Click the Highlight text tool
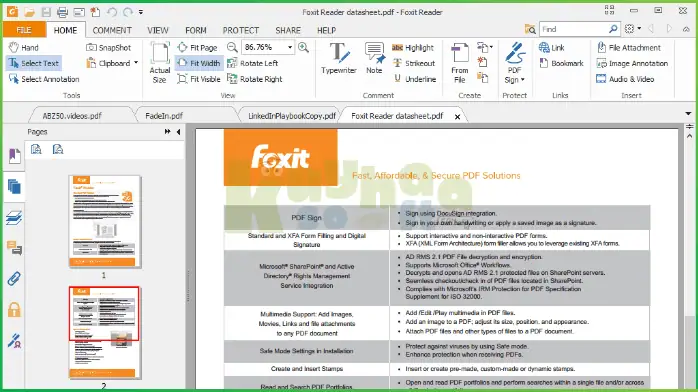Image resolution: width=698 pixels, height=392 pixels. pyautogui.click(x=413, y=48)
